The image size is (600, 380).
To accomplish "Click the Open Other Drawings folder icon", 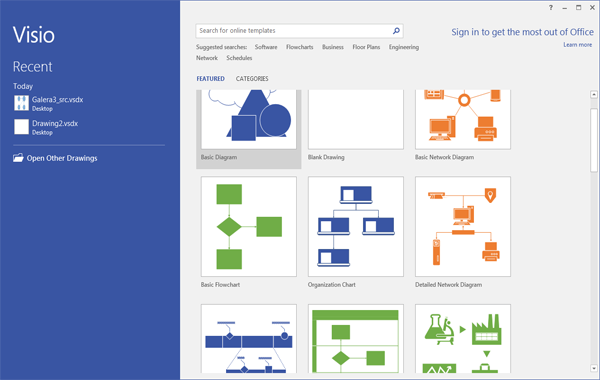I will click(18, 158).
